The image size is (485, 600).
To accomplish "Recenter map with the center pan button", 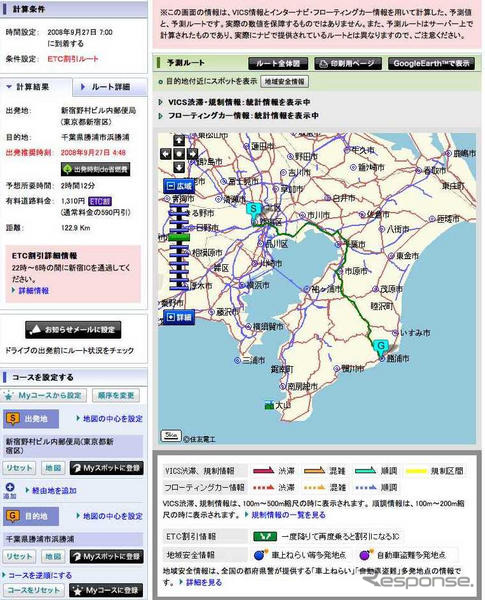I will tap(179, 154).
